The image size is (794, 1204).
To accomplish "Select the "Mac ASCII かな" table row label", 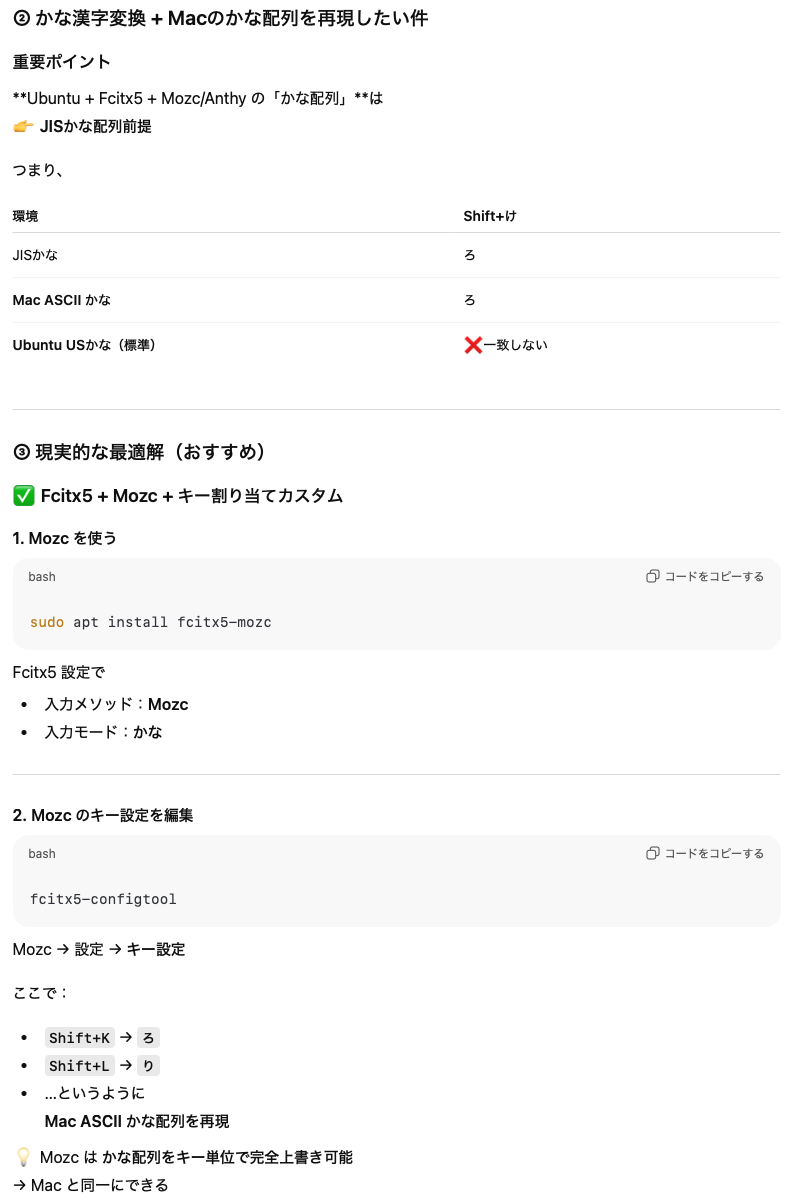I will pyautogui.click(x=62, y=300).
